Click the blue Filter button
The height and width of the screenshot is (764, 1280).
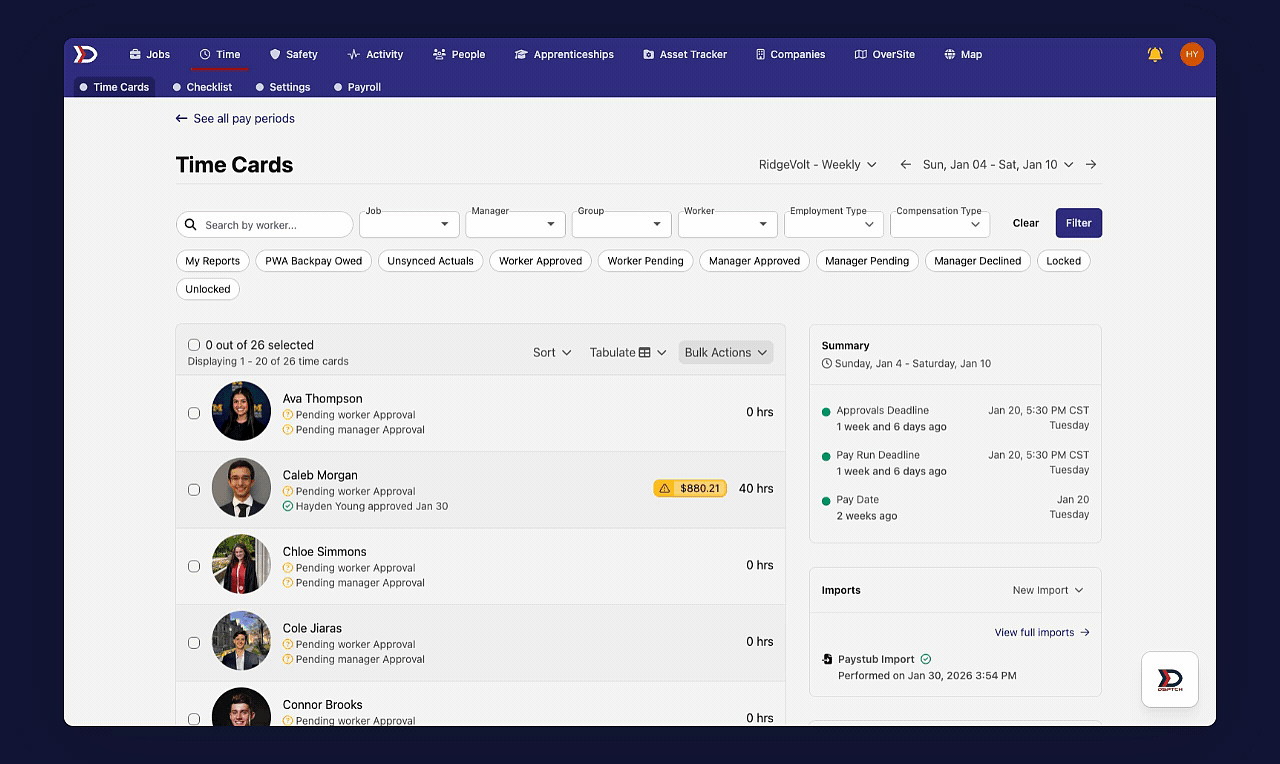pos(1078,223)
